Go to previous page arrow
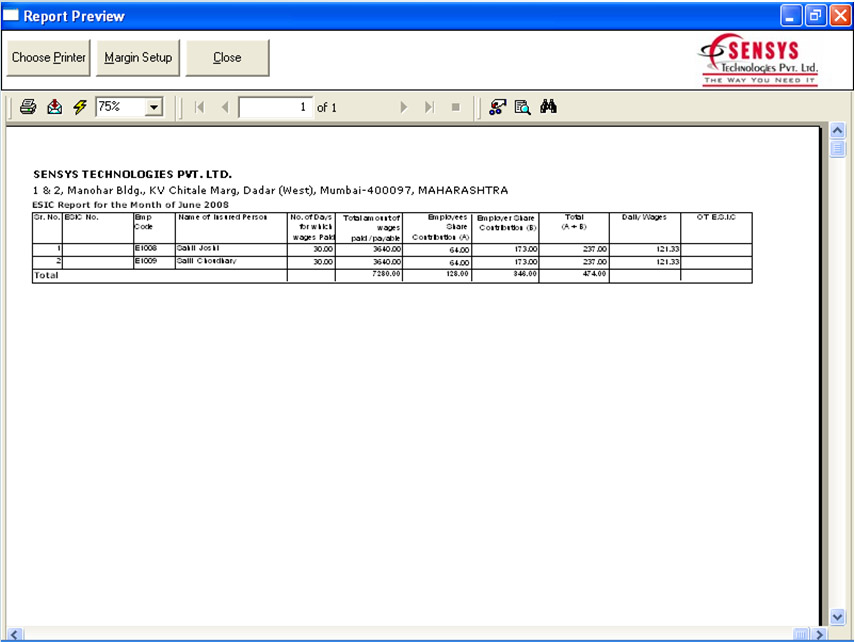Image resolution: width=855 pixels, height=642 pixels. tap(225, 107)
